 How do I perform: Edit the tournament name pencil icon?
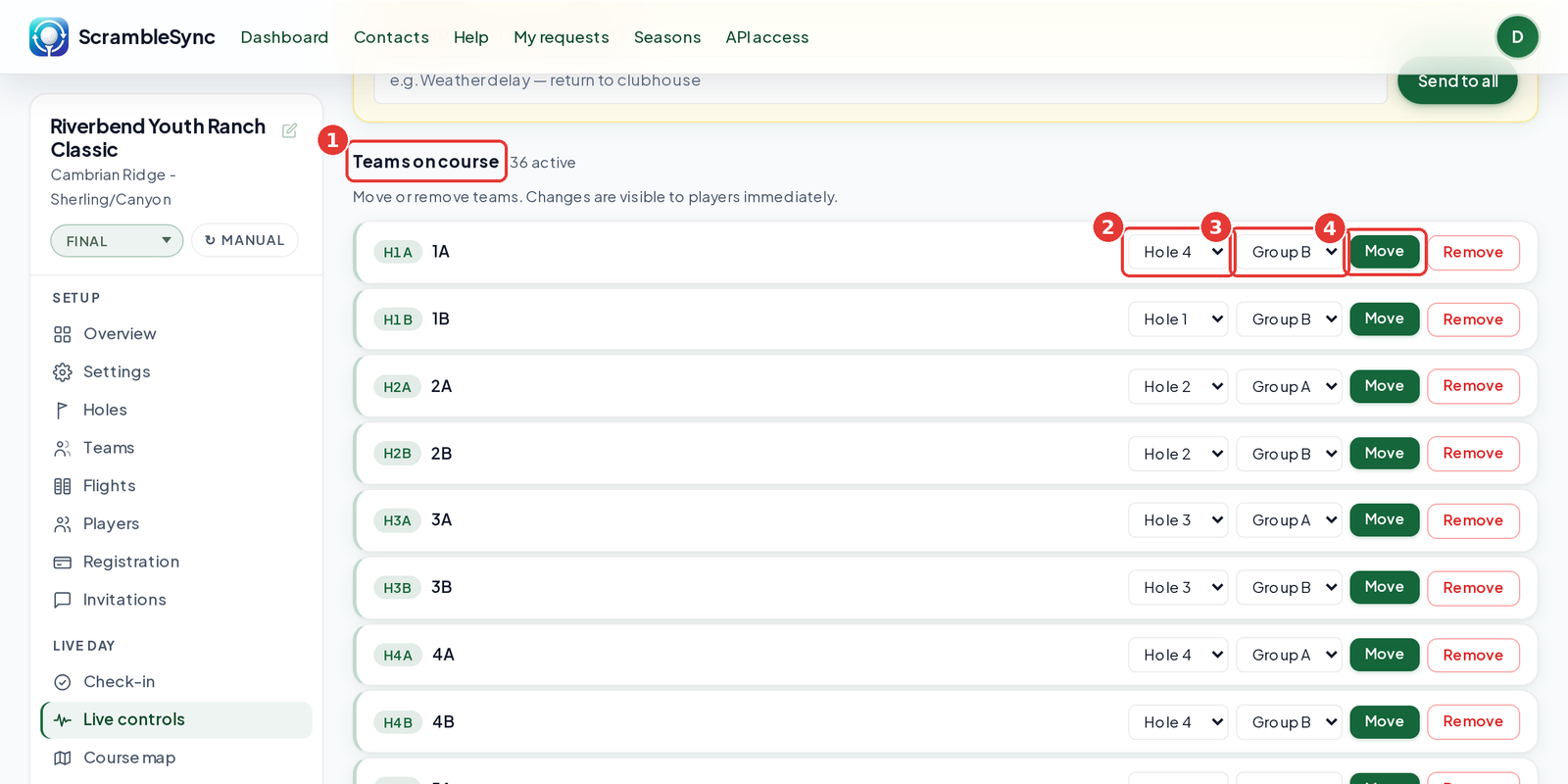click(x=289, y=130)
